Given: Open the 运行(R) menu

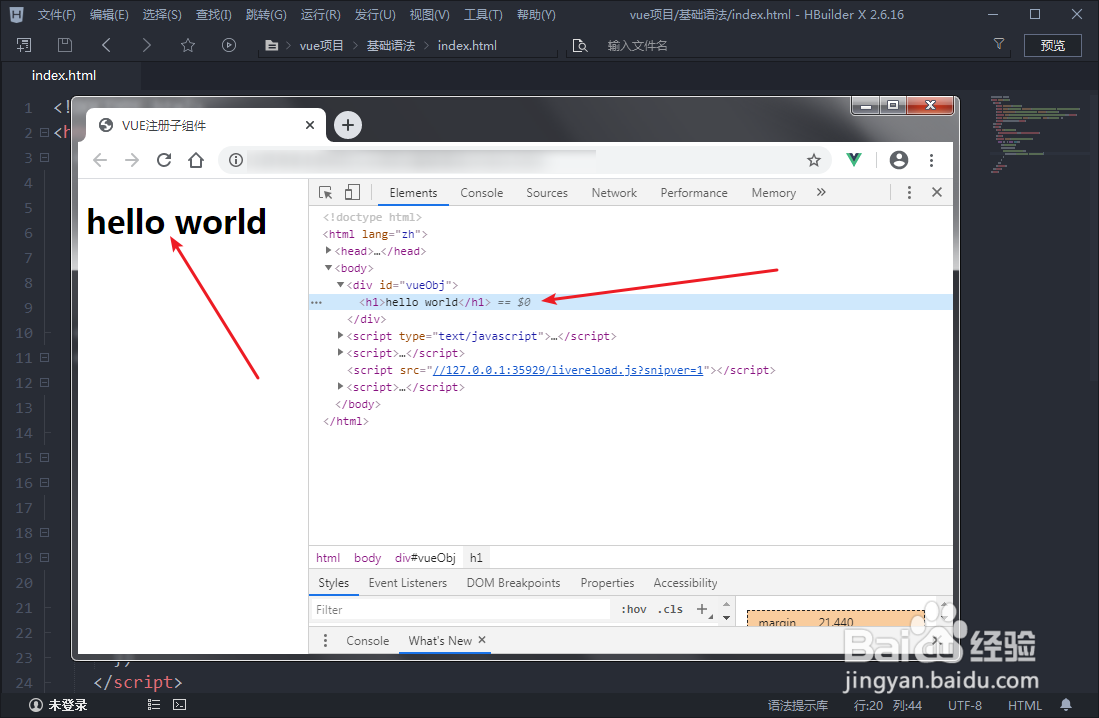Looking at the screenshot, I should (x=320, y=15).
